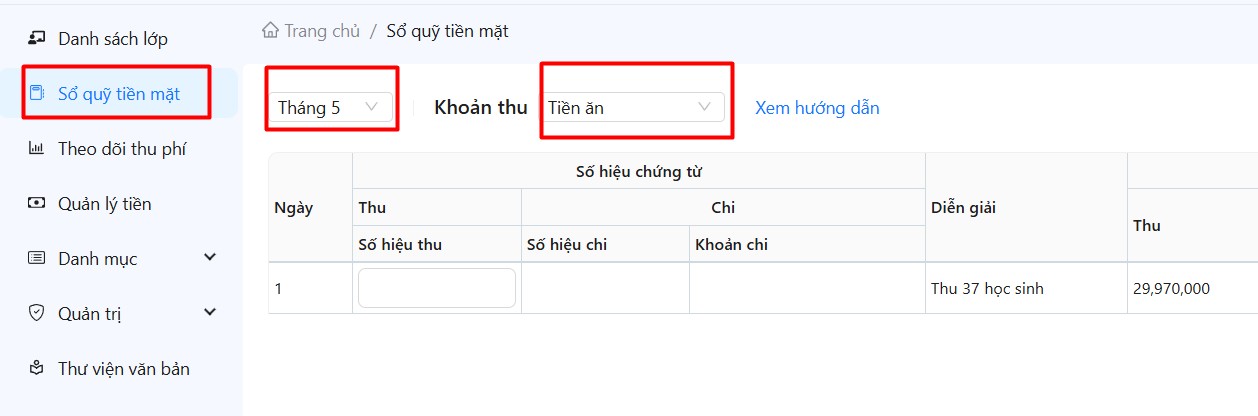1258x416 pixels.
Task: Select the 29,970,000 amount cell
Action: 1171,289
